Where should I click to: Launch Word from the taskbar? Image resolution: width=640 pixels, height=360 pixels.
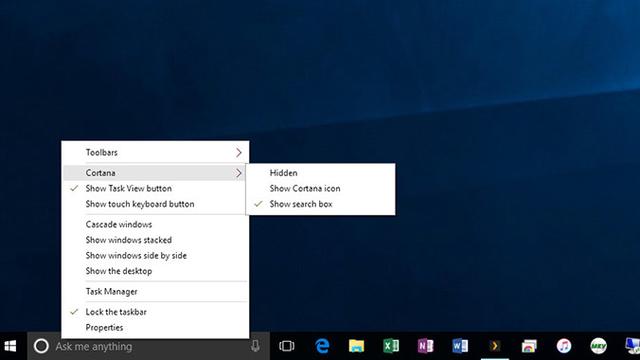coord(460,346)
